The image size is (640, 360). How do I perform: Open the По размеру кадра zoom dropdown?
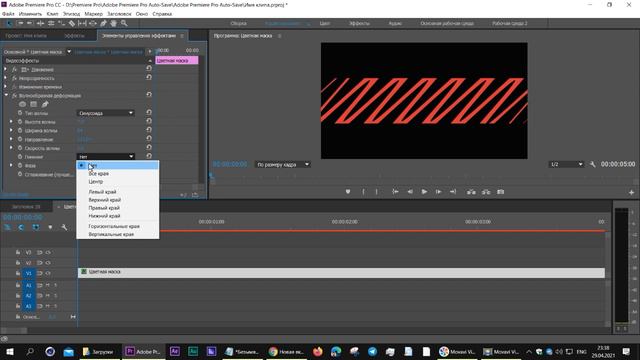pyautogui.click(x=282, y=164)
